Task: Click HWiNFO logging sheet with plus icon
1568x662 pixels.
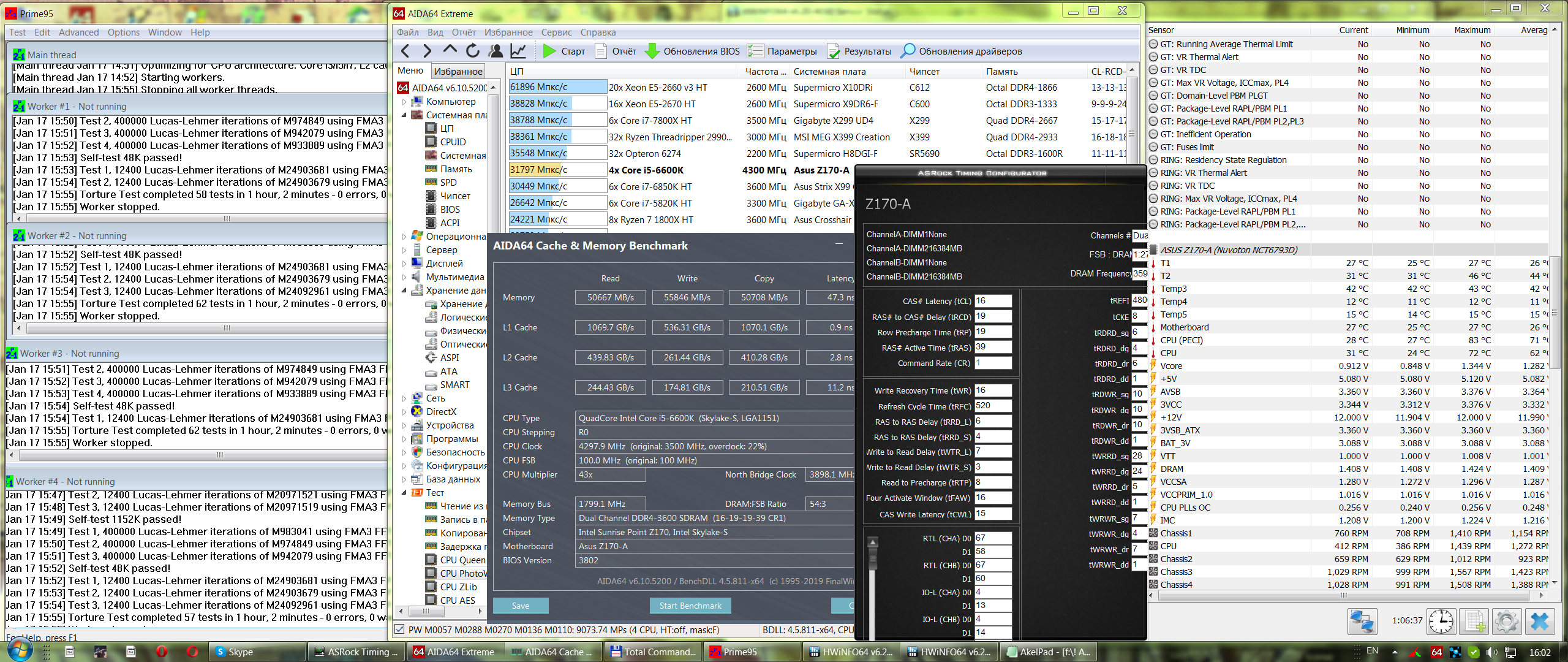Action: (1474, 622)
